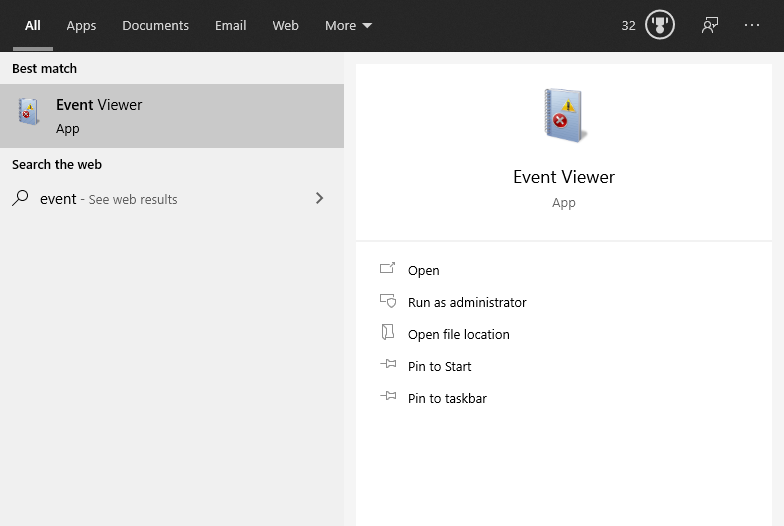The width and height of the screenshot is (784, 526).
Task: Switch to the Email tab
Action: (230, 26)
